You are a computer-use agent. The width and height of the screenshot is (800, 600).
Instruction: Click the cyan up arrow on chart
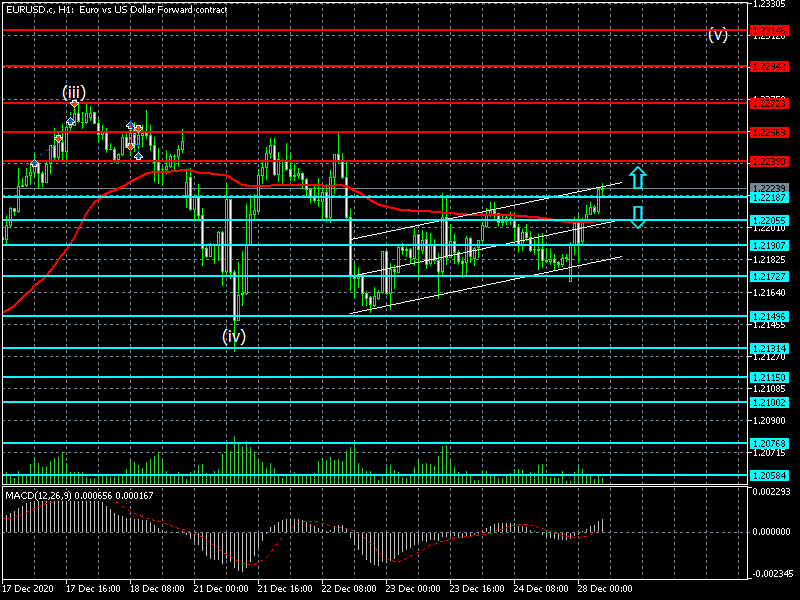pos(638,177)
